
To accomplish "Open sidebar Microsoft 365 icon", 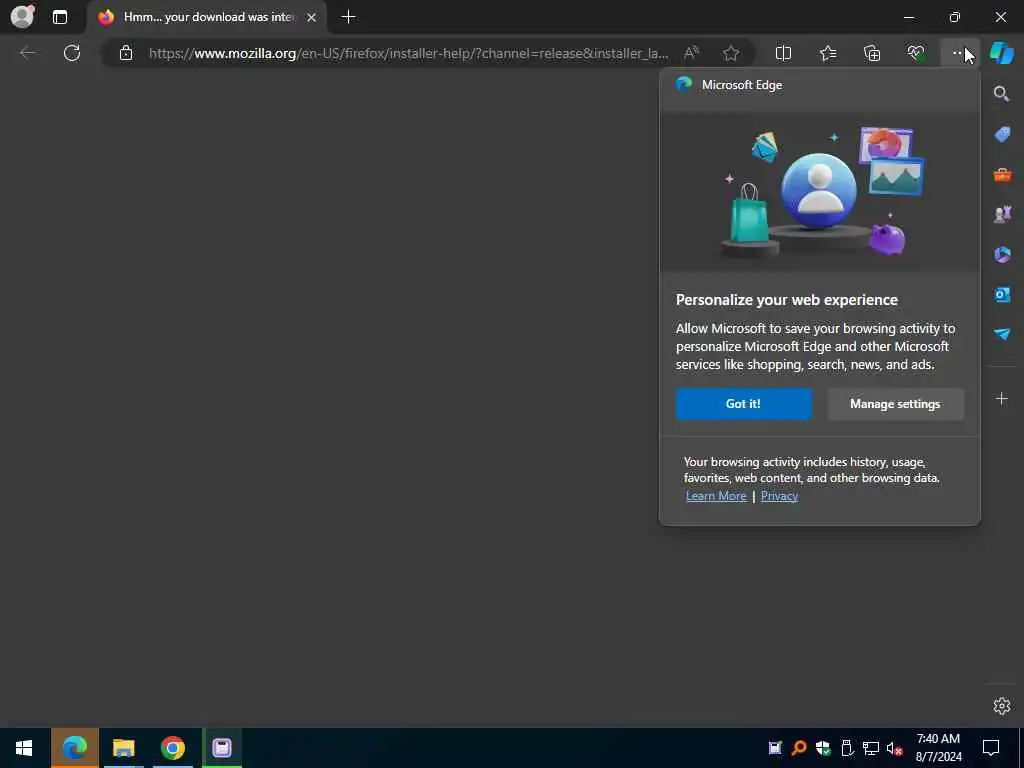I will (x=1002, y=254).
